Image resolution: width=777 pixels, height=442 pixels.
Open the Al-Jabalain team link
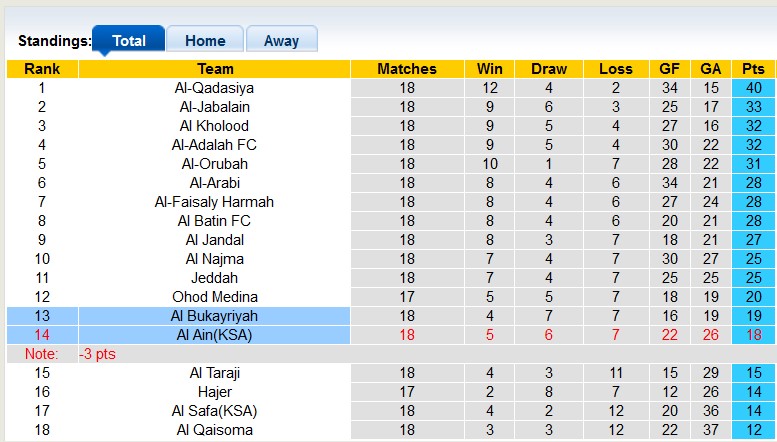[214, 107]
